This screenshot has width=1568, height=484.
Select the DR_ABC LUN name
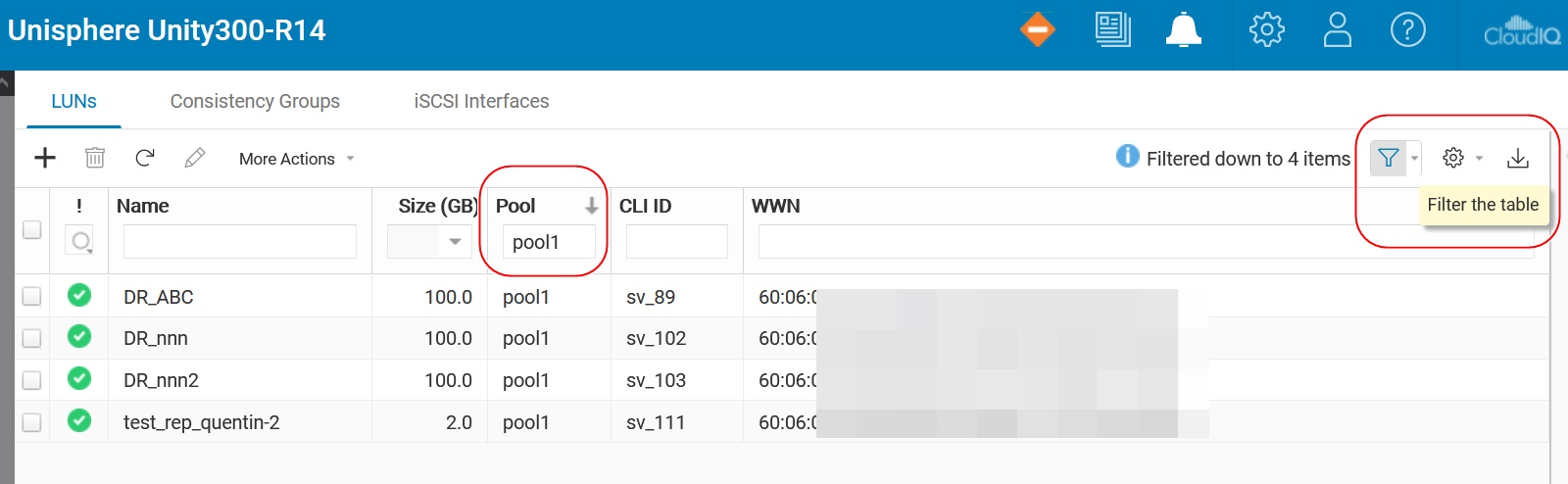coord(159,297)
